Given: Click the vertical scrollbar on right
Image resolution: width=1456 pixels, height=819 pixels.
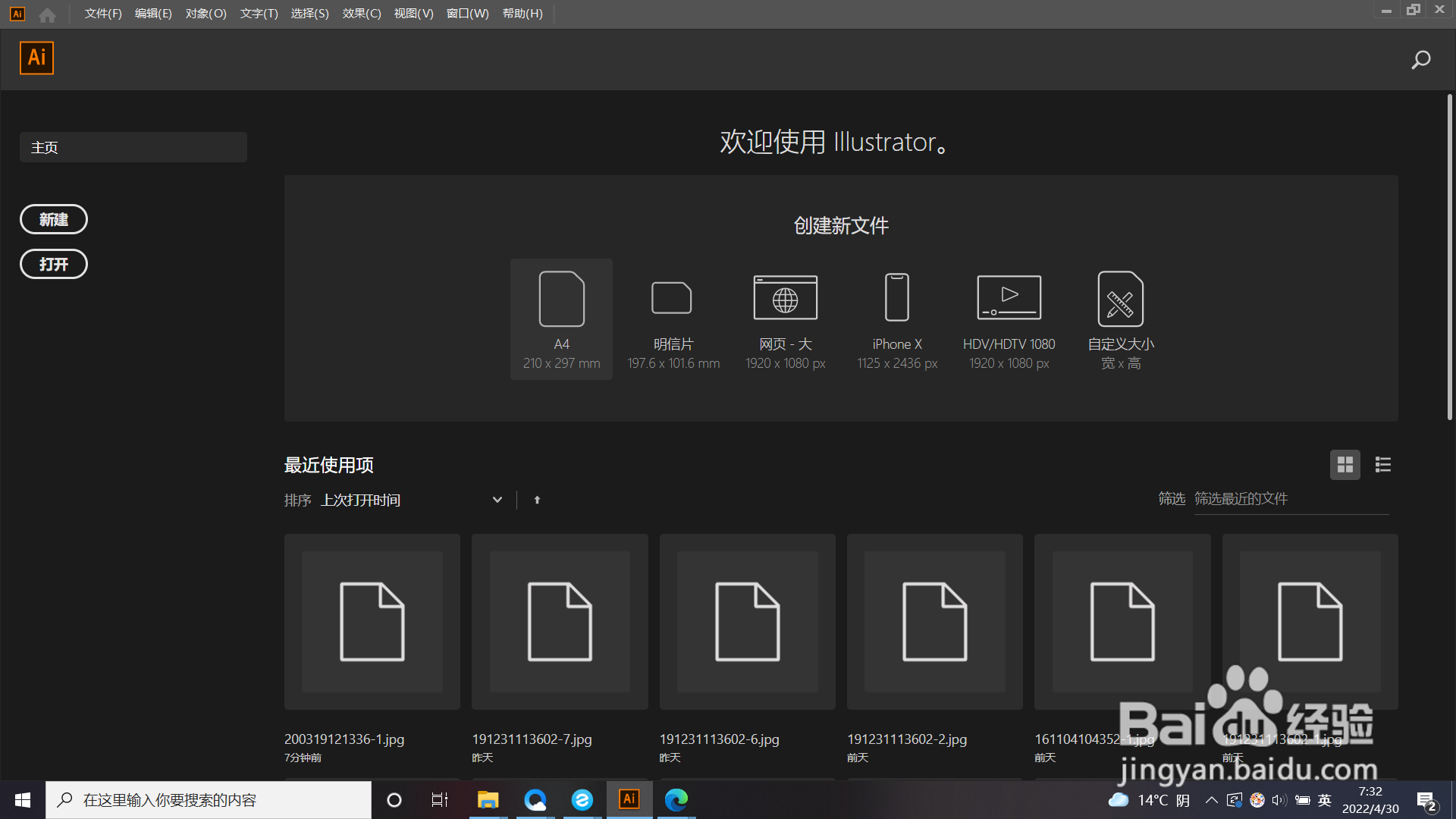Looking at the screenshot, I should [1449, 258].
